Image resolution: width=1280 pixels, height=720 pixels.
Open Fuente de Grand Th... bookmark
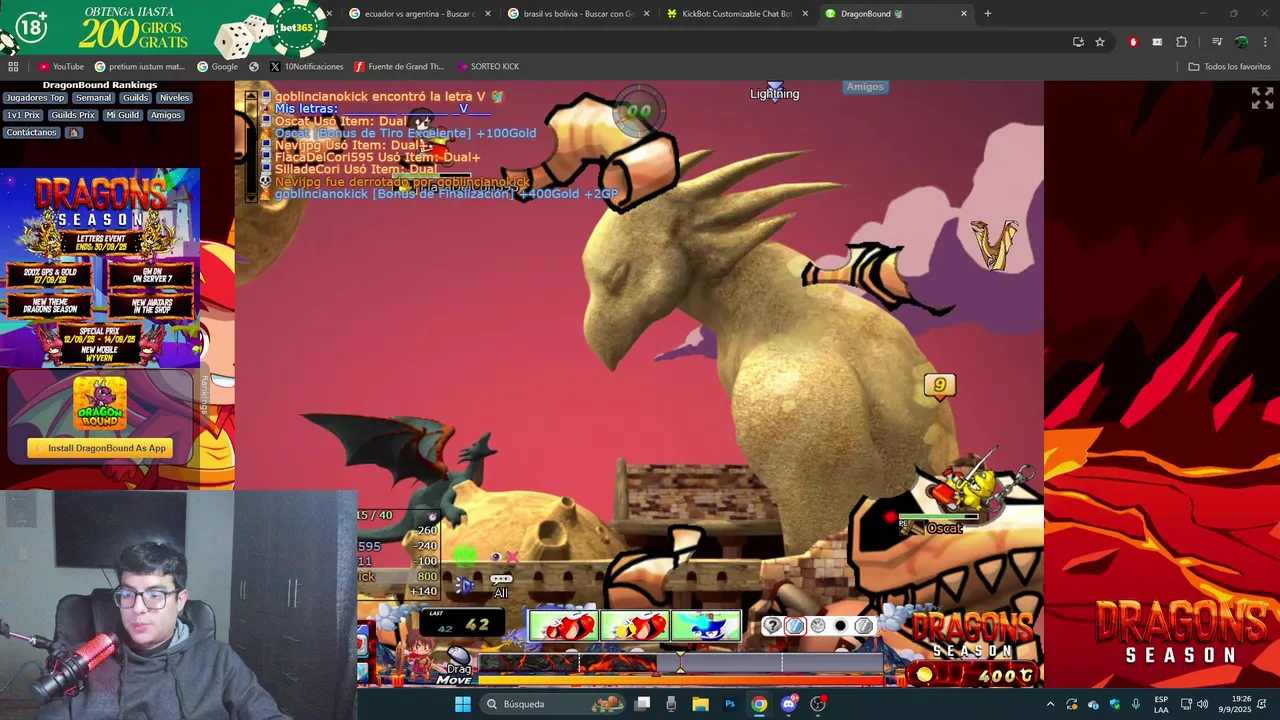pyautogui.click(x=399, y=66)
